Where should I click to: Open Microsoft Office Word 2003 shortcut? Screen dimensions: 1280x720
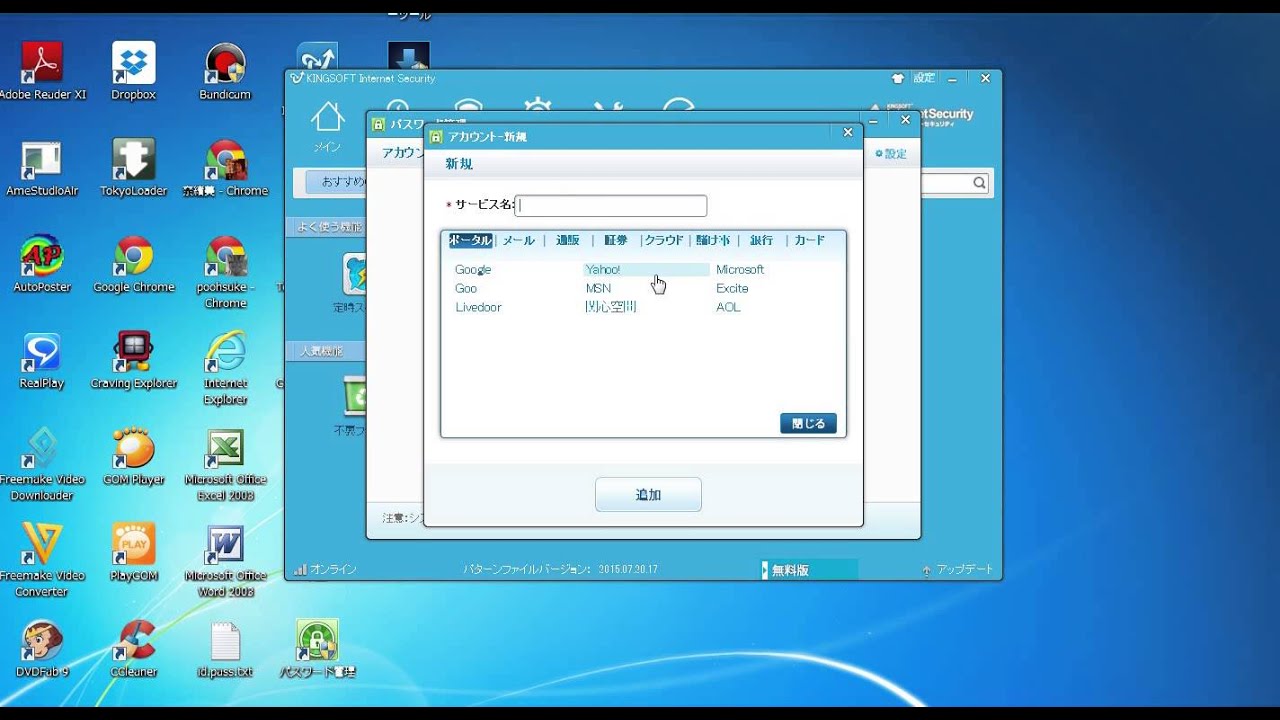click(x=225, y=558)
